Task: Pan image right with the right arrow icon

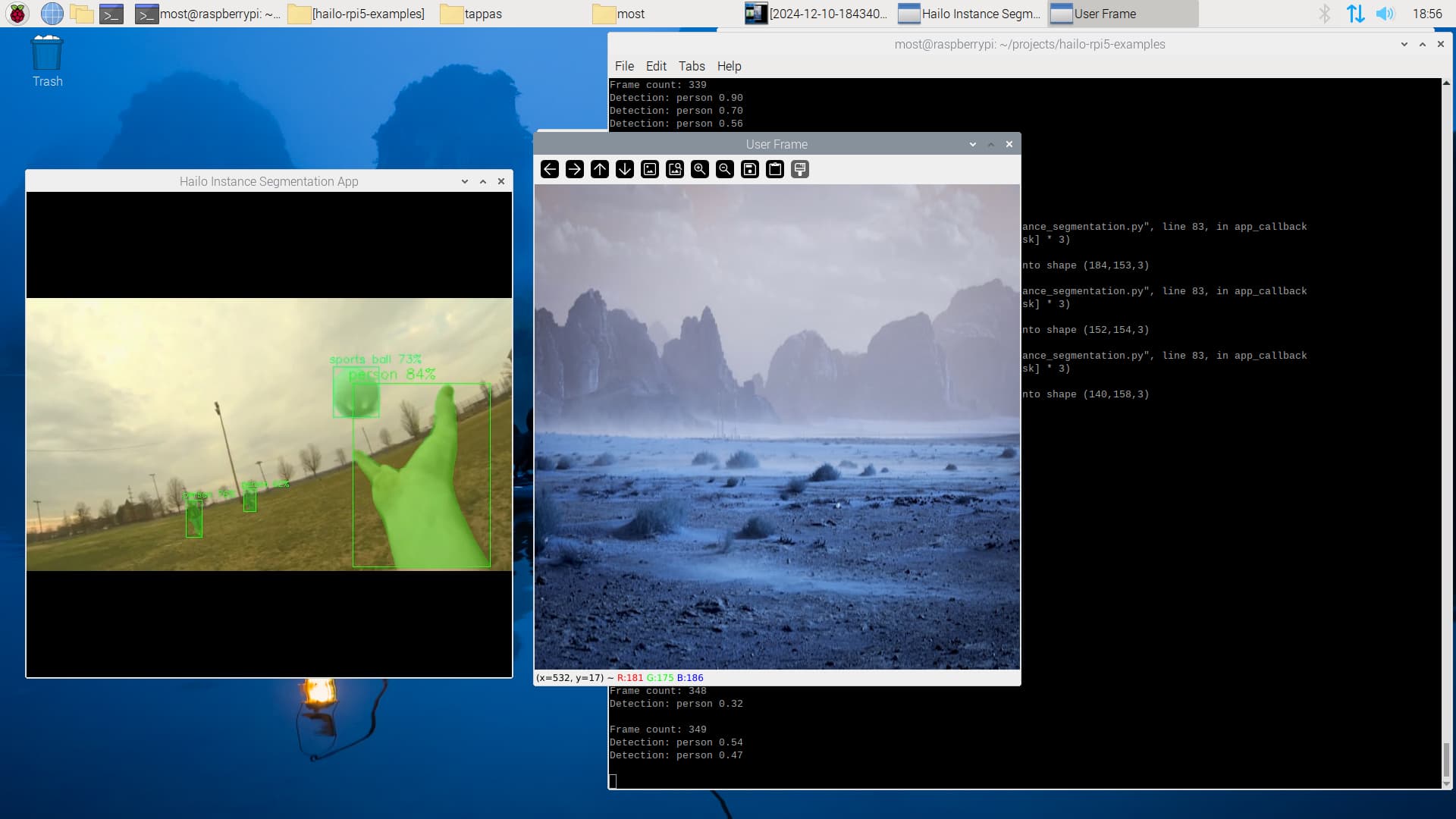Action: [x=575, y=169]
